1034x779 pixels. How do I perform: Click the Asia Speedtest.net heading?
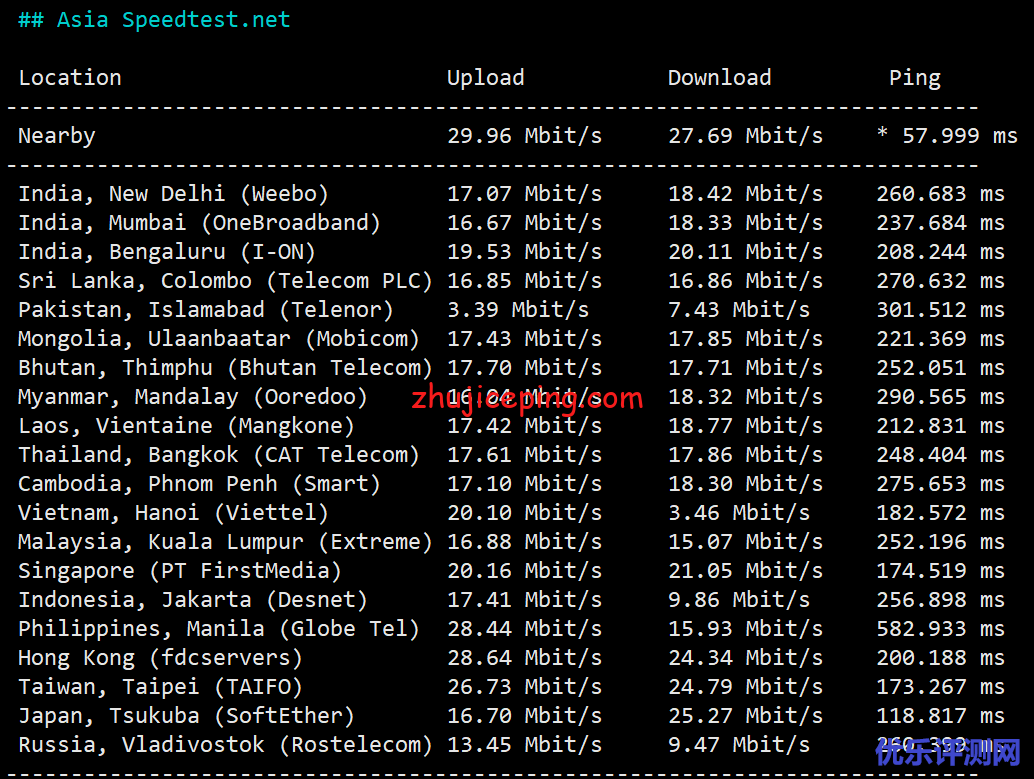(x=154, y=20)
